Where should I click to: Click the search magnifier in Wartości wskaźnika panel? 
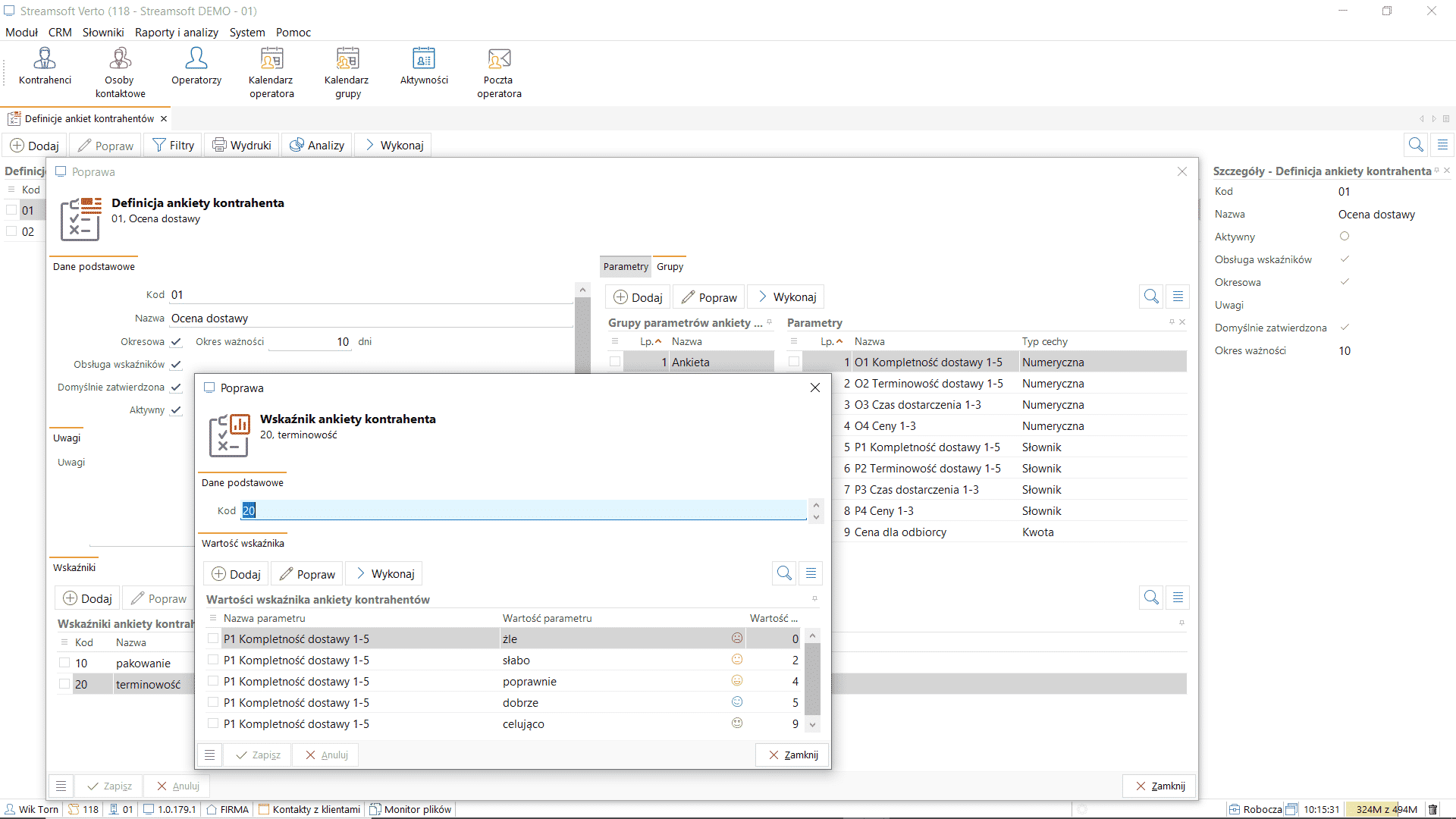point(783,573)
